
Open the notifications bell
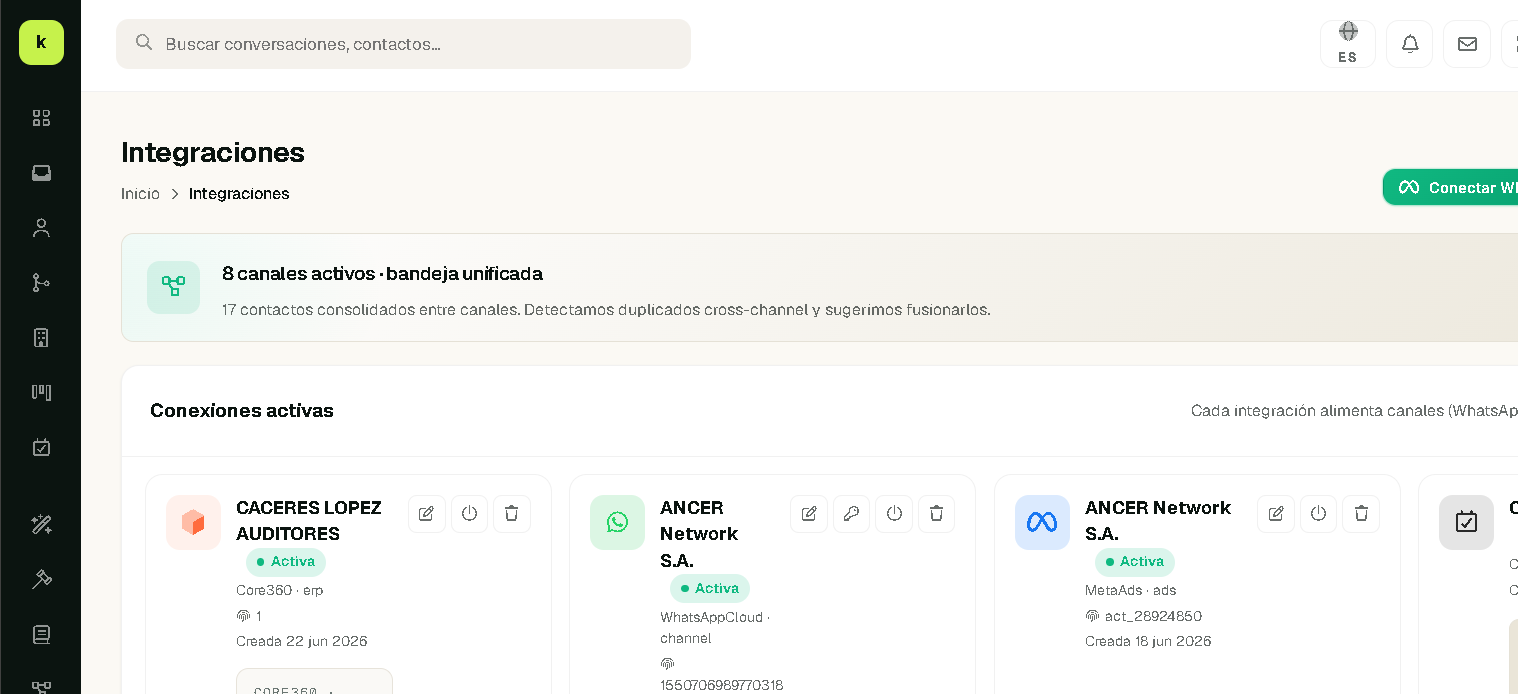pyautogui.click(x=1410, y=44)
